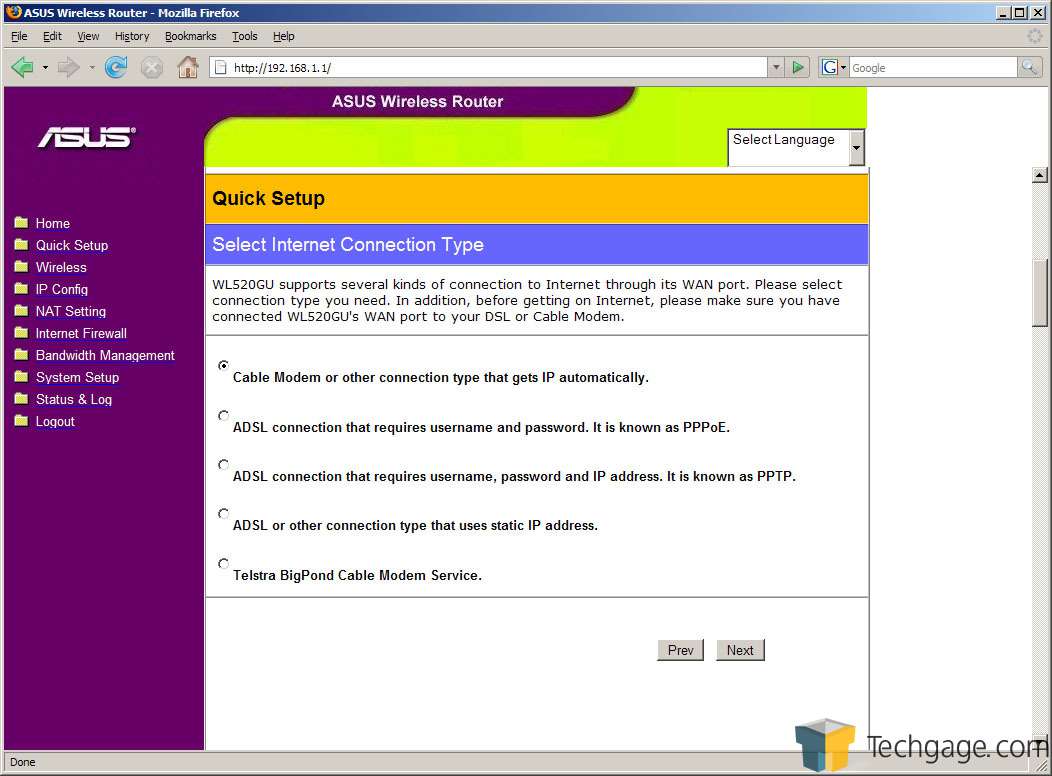Click the Firefox activity throbber icon
The image size is (1052, 776).
[1035, 36]
